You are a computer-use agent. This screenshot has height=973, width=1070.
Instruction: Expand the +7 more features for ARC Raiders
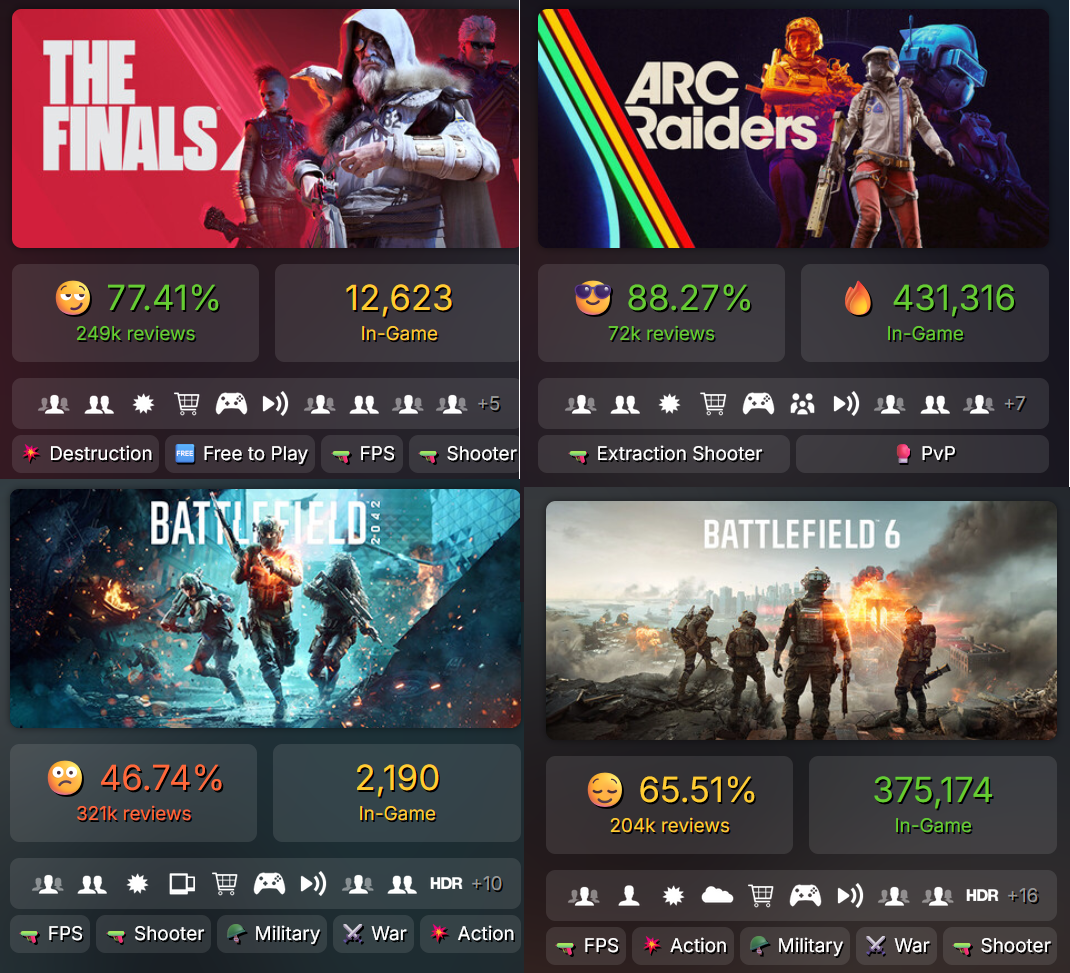(x=1015, y=404)
